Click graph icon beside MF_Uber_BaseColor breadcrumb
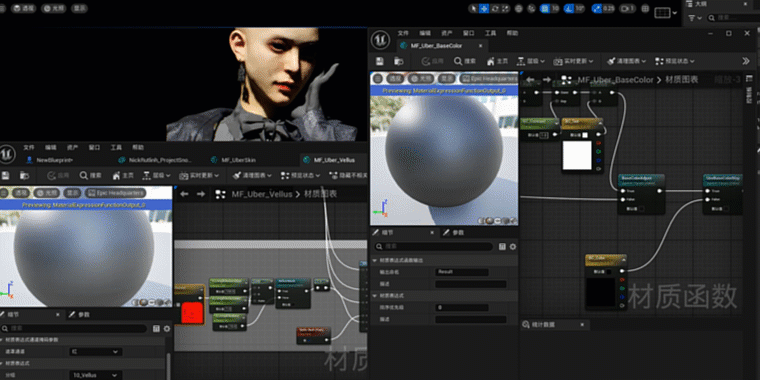Image resolution: width=760 pixels, height=380 pixels. tap(567, 79)
